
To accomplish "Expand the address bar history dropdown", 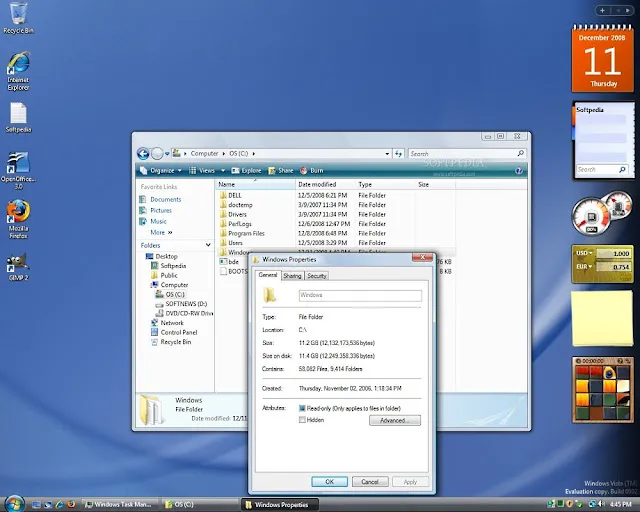I will (x=387, y=154).
